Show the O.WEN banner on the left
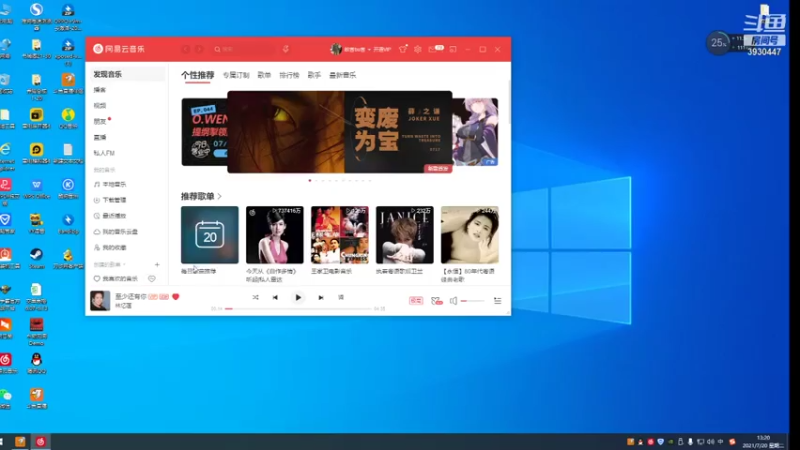The image size is (800, 450). point(204,132)
